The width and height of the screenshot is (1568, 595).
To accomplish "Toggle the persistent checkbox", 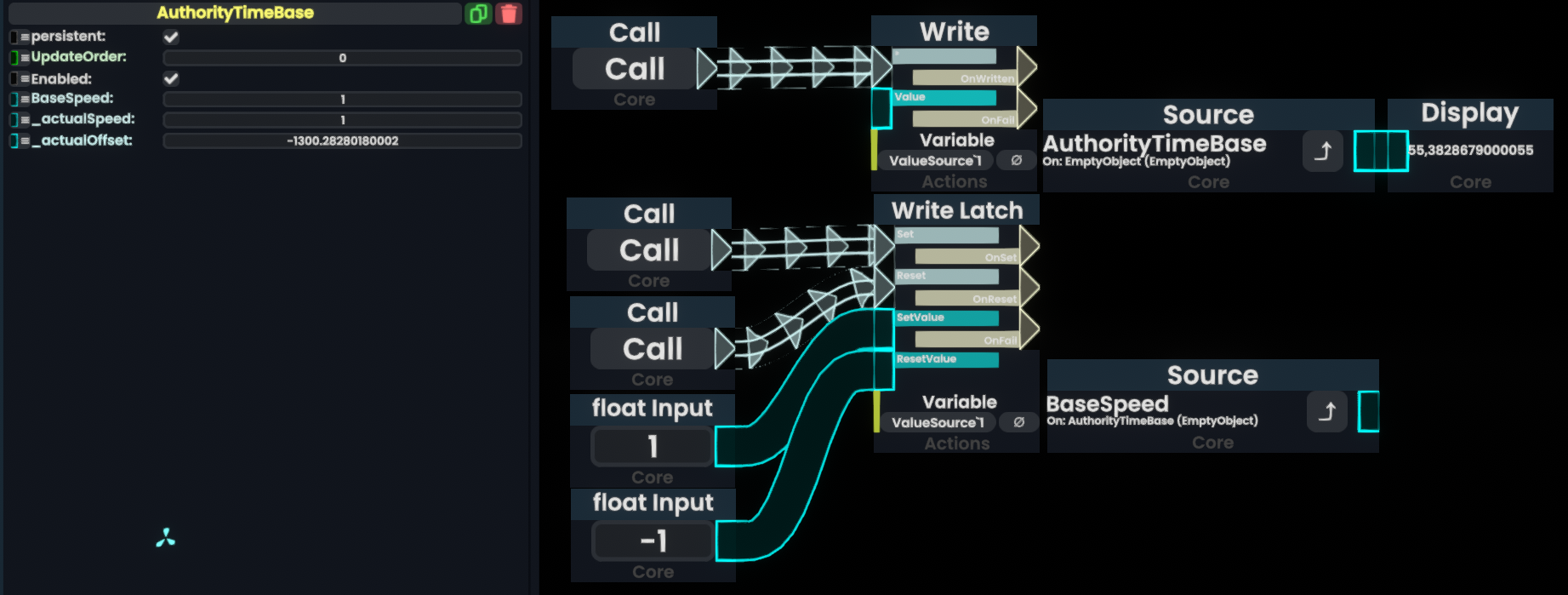I will tap(171, 37).
